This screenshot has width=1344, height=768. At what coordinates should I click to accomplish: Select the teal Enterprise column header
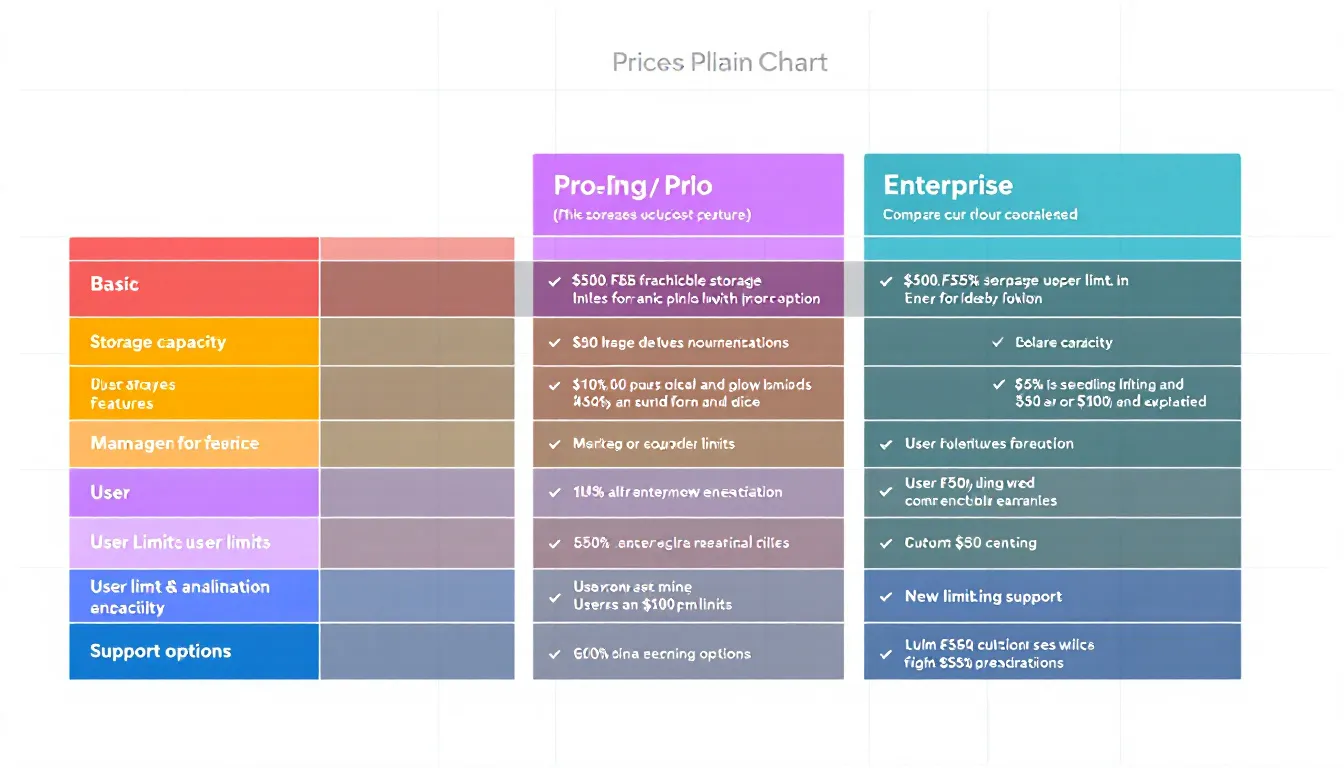coord(1052,195)
